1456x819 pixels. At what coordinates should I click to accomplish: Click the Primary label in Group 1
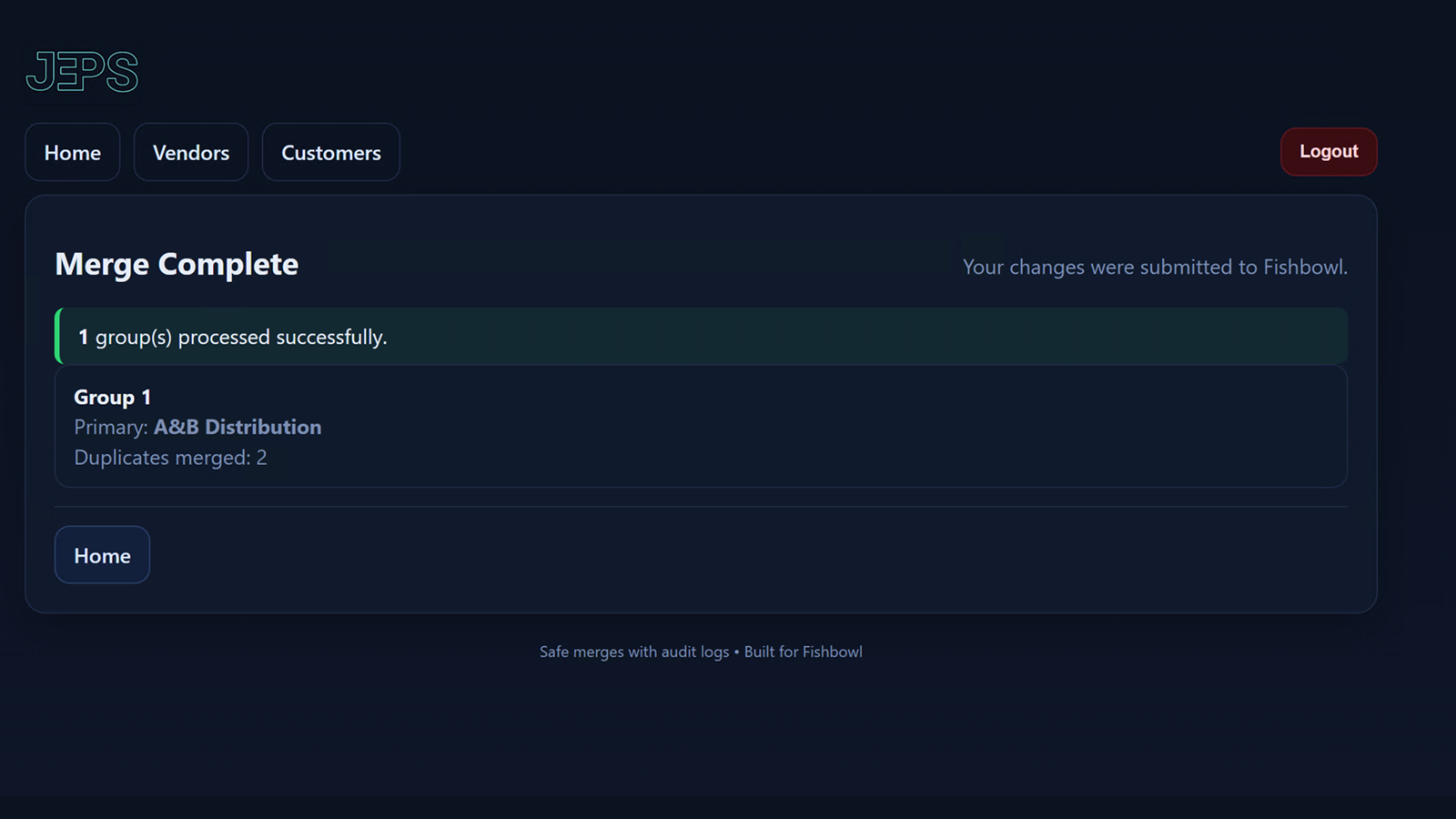pos(108,427)
